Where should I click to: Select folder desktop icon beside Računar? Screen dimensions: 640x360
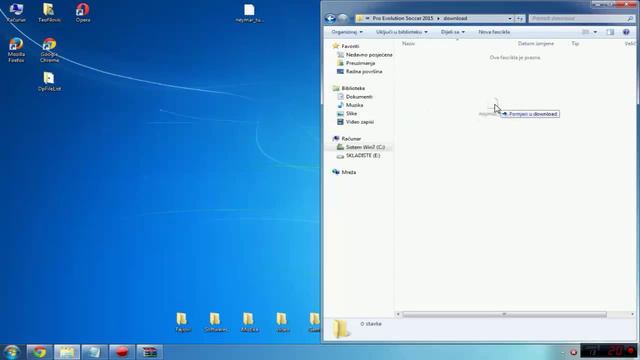pos(49,12)
